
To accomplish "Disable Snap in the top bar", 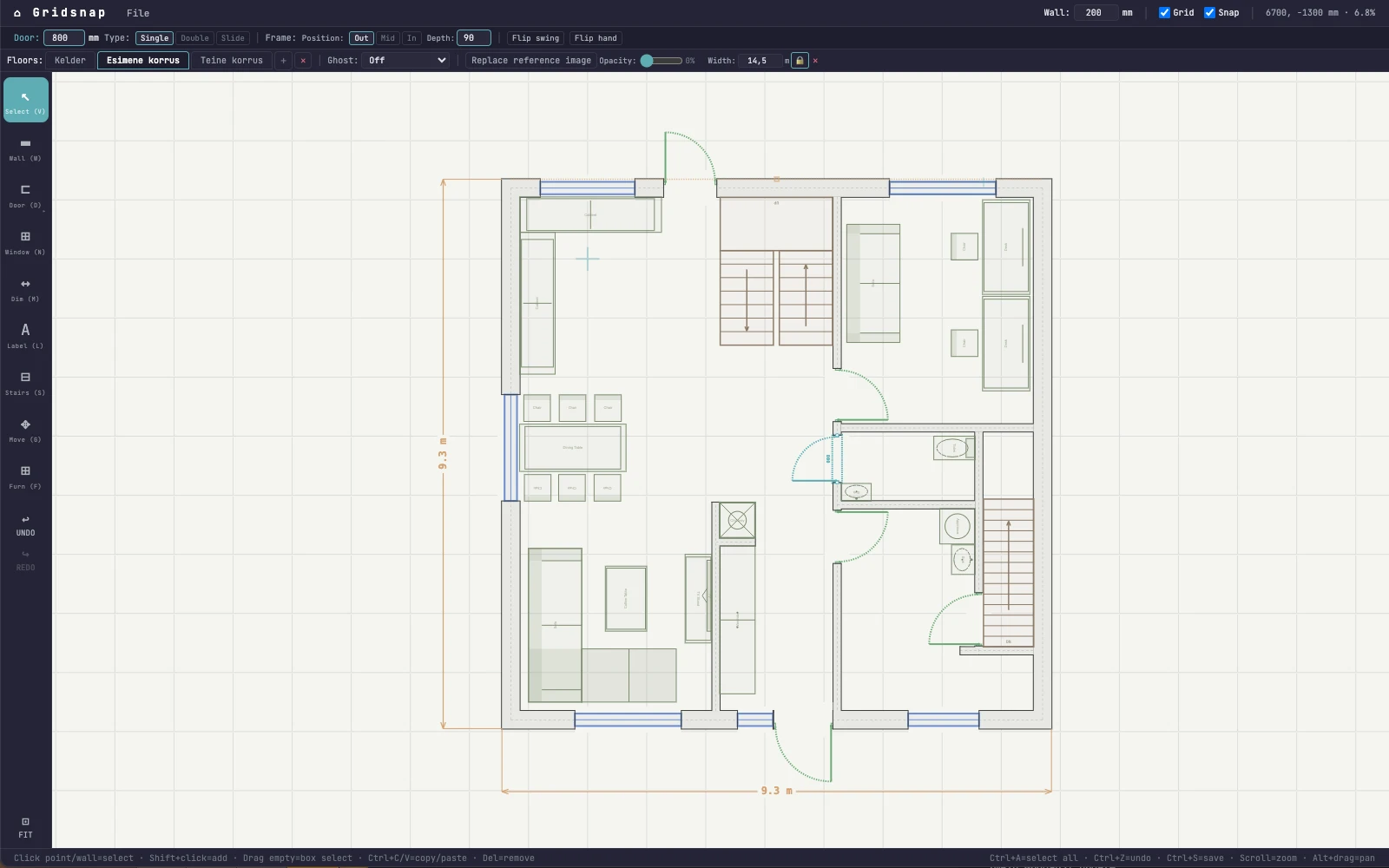I will (x=1209, y=12).
